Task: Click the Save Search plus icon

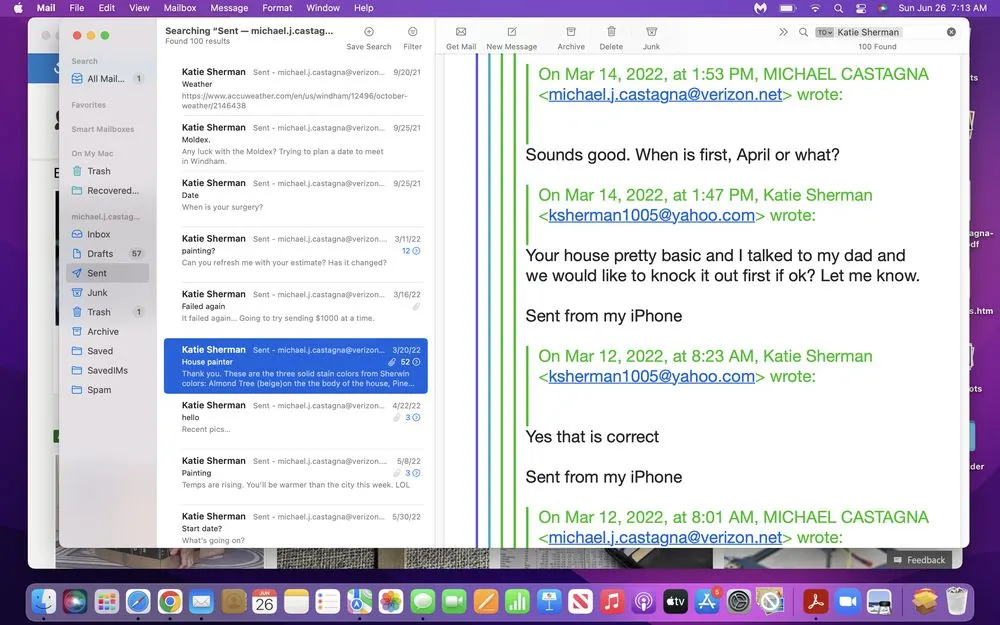Action: point(369,33)
